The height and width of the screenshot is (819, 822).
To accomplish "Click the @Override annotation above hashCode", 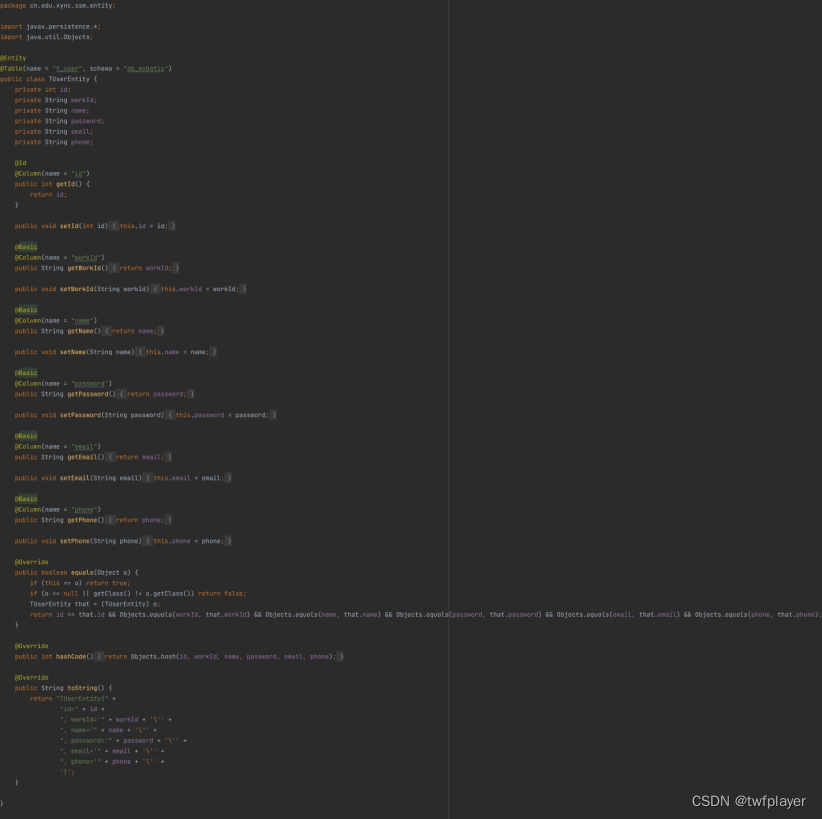I will click(x=31, y=646).
